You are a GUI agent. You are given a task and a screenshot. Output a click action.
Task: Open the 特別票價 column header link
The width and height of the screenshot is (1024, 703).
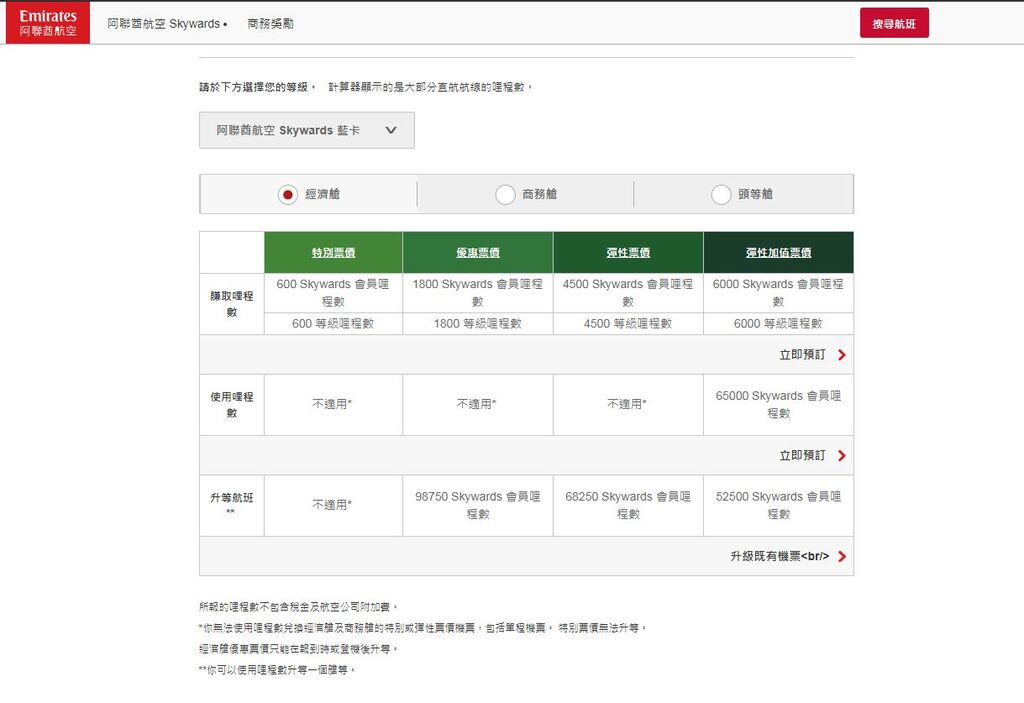tap(333, 252)
